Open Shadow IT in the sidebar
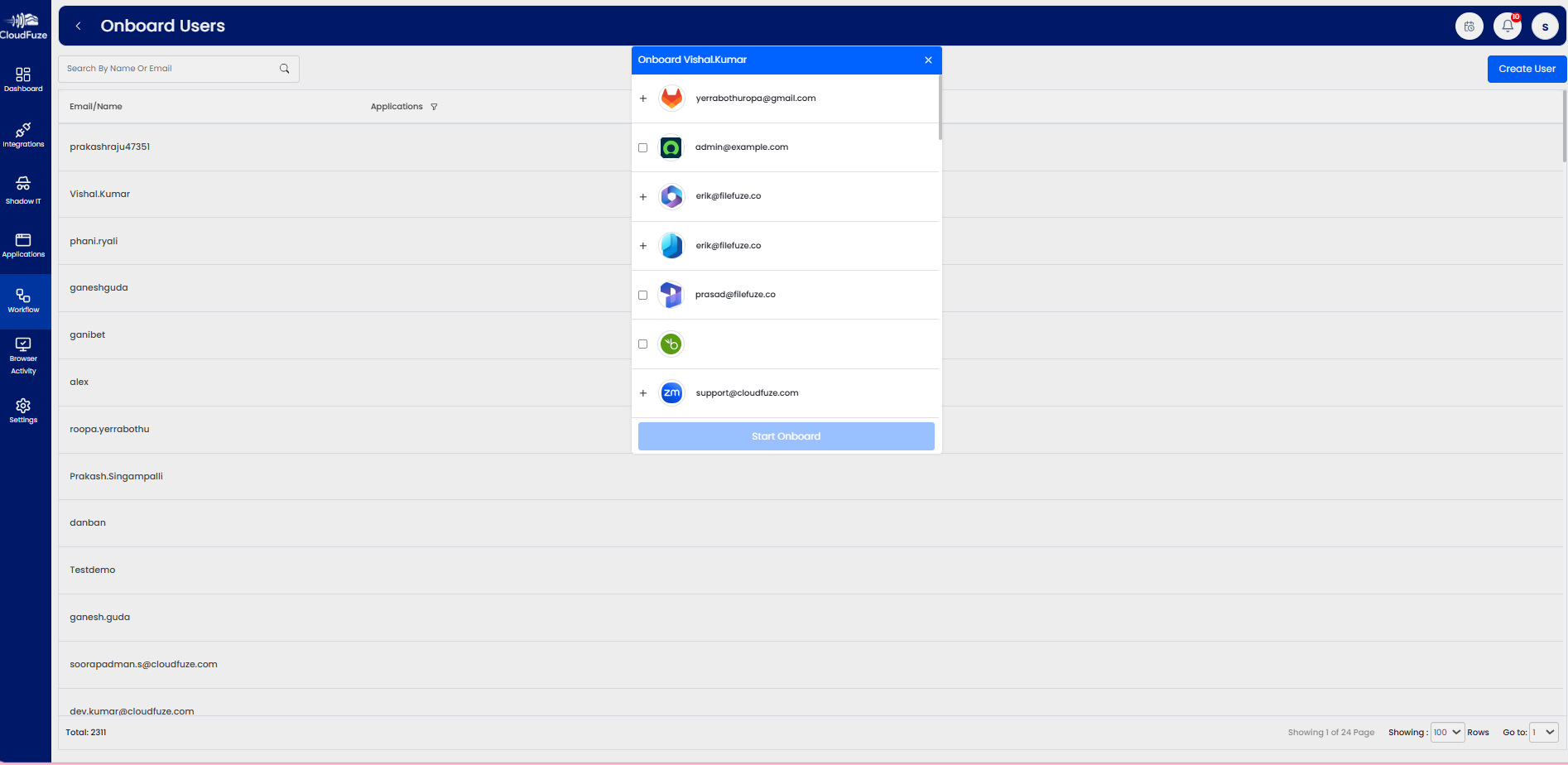 pyautogui.click(x=23, y=190)
